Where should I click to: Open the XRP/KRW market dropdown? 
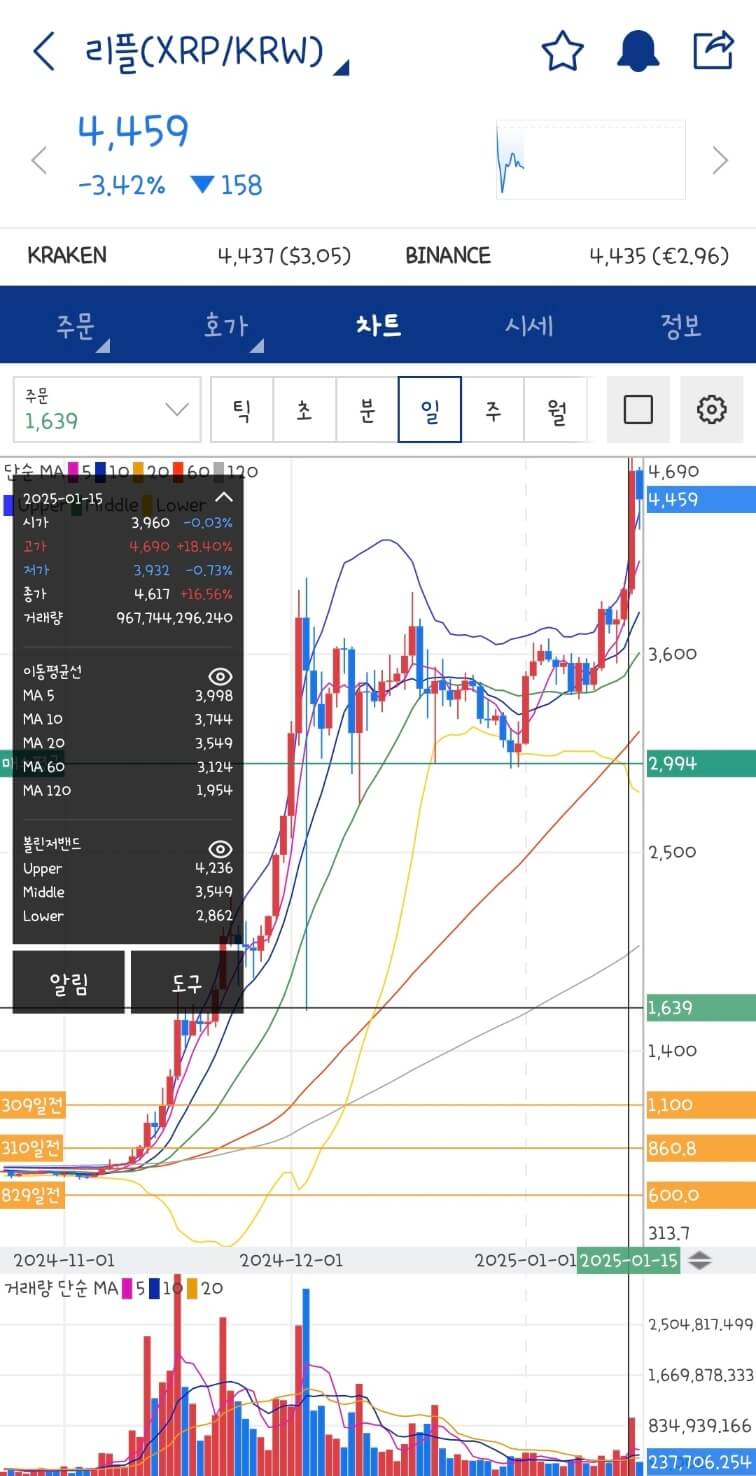(217, 53)
